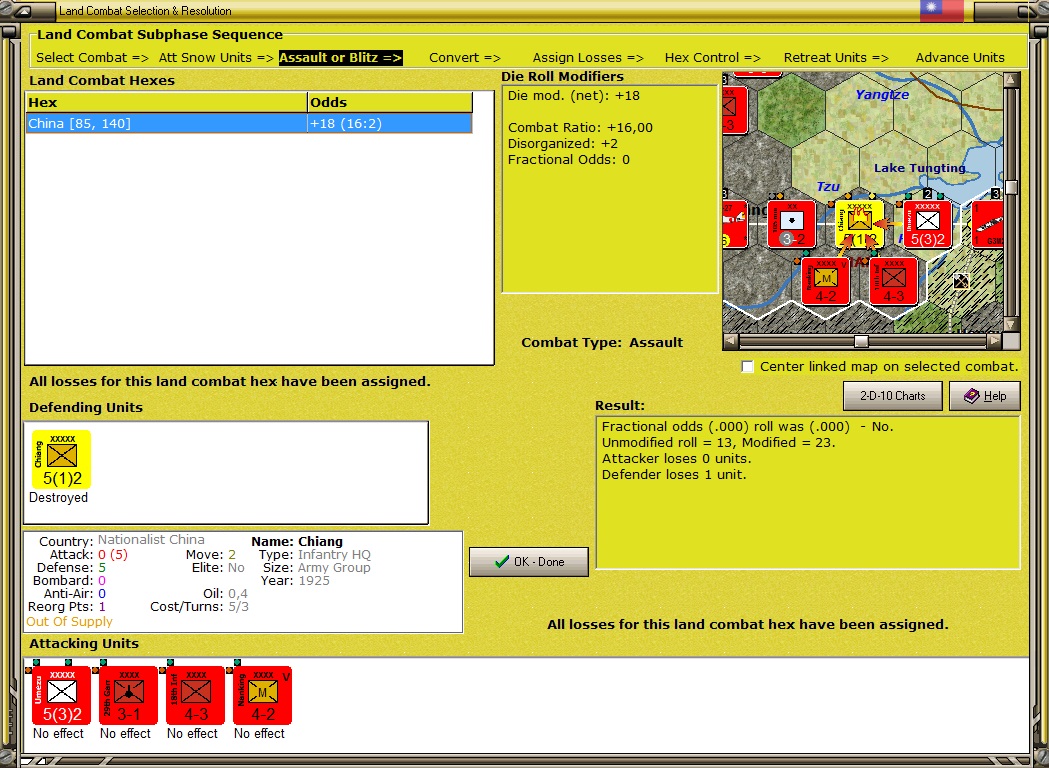
Task: Select the Assault or Blitz subphase
Action: pyautogui.click(x=341, y=58)
